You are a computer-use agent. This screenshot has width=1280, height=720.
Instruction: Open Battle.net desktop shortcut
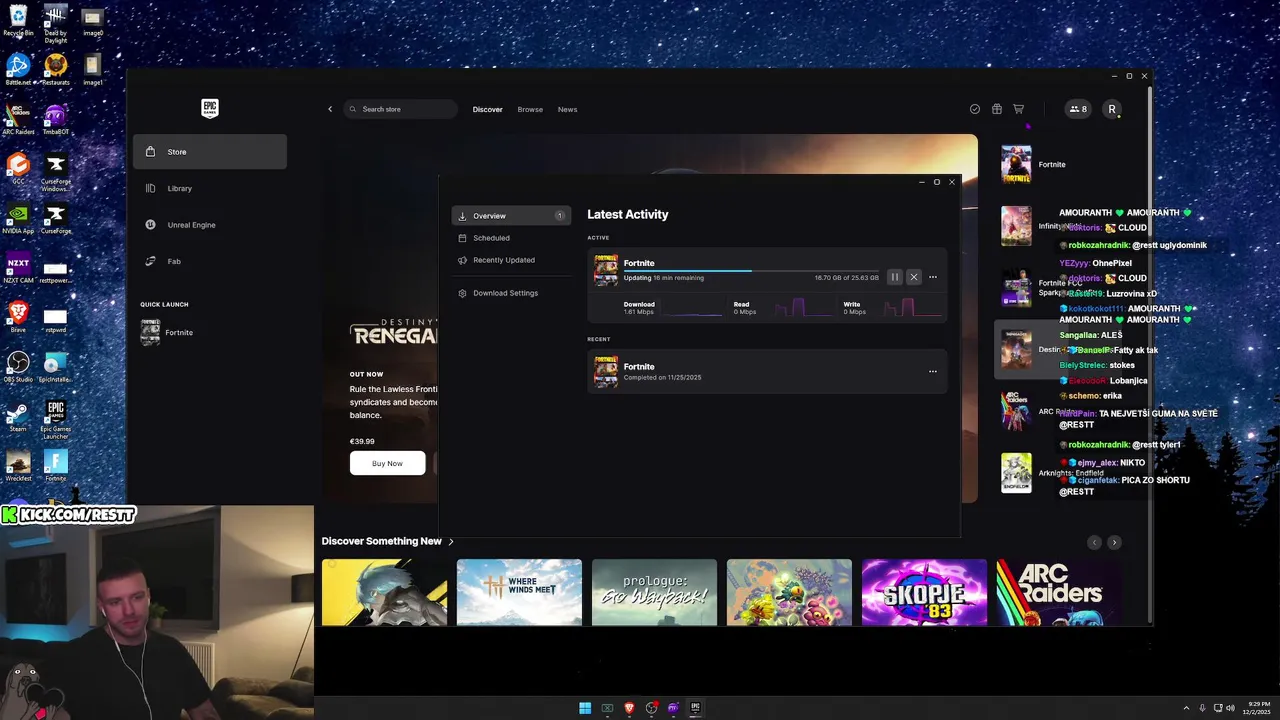pyautogui.click(x=18, y=70)
